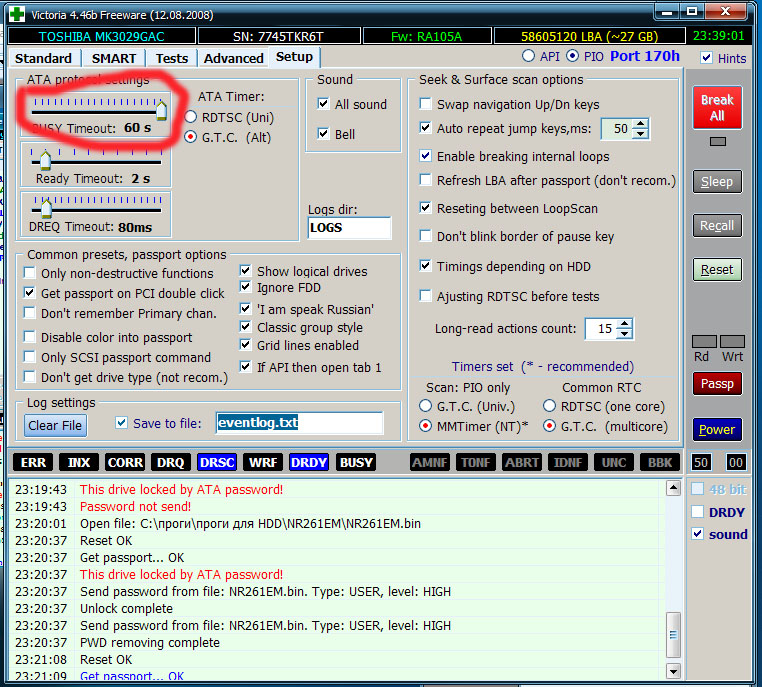This screenshot has width=762, height=687.
Task: Click the Logs dir input field
Action: (349, 228)
